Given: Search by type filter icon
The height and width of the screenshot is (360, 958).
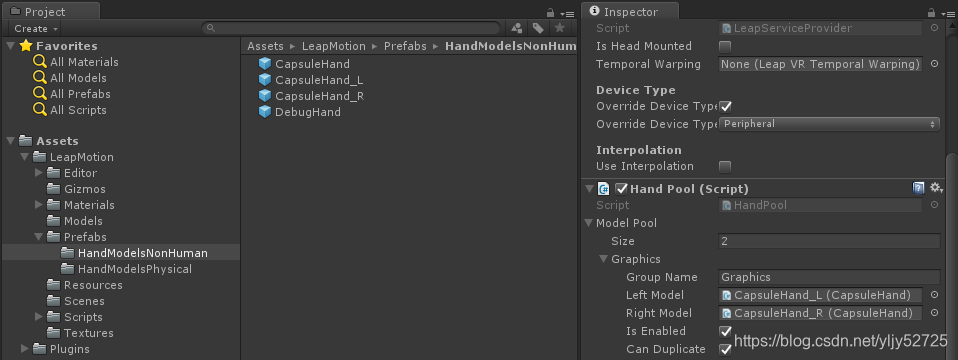Looking at the screenshot, I should click(517, 28).
